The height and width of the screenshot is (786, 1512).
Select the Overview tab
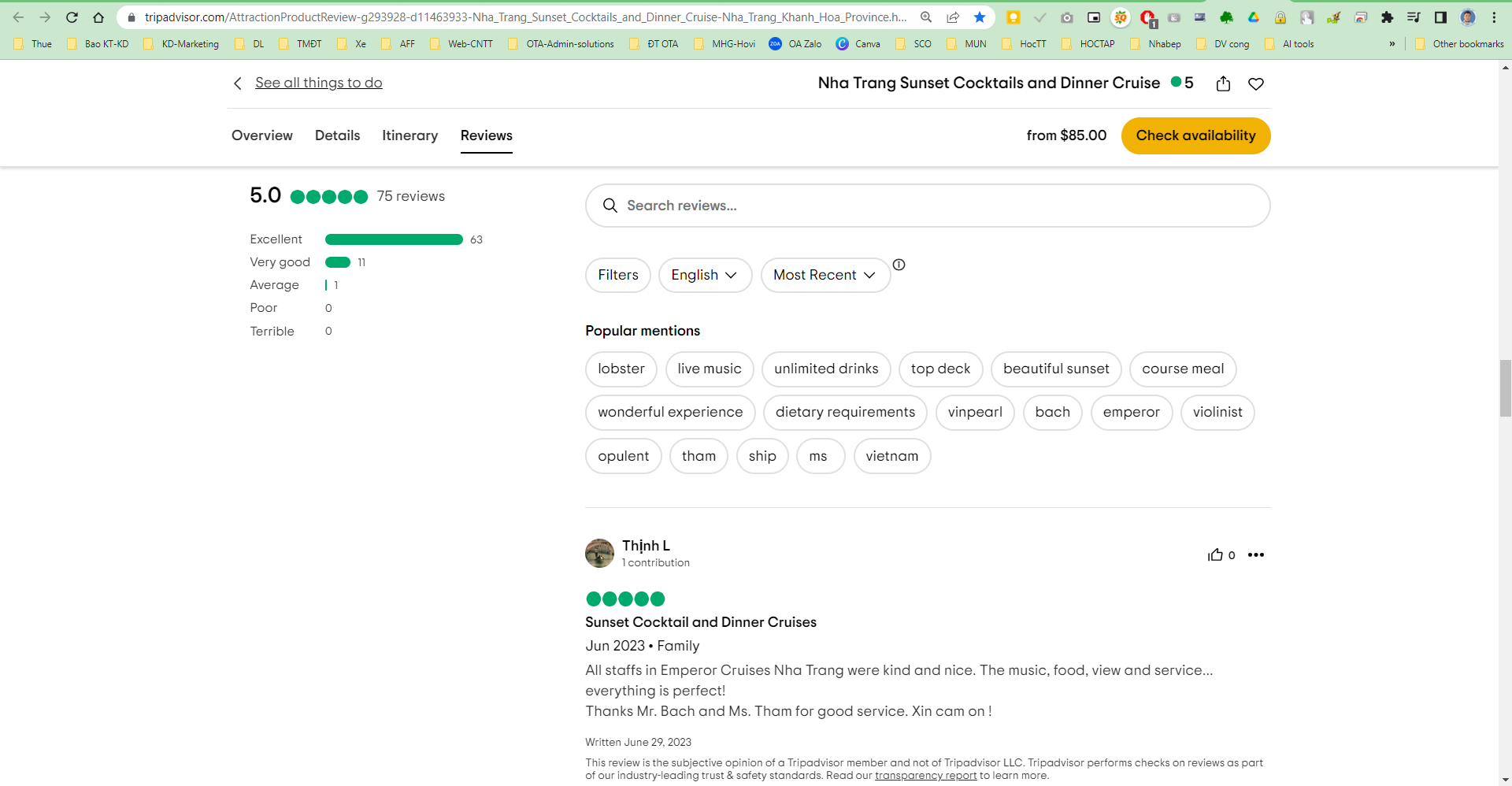tap(261, 135)
